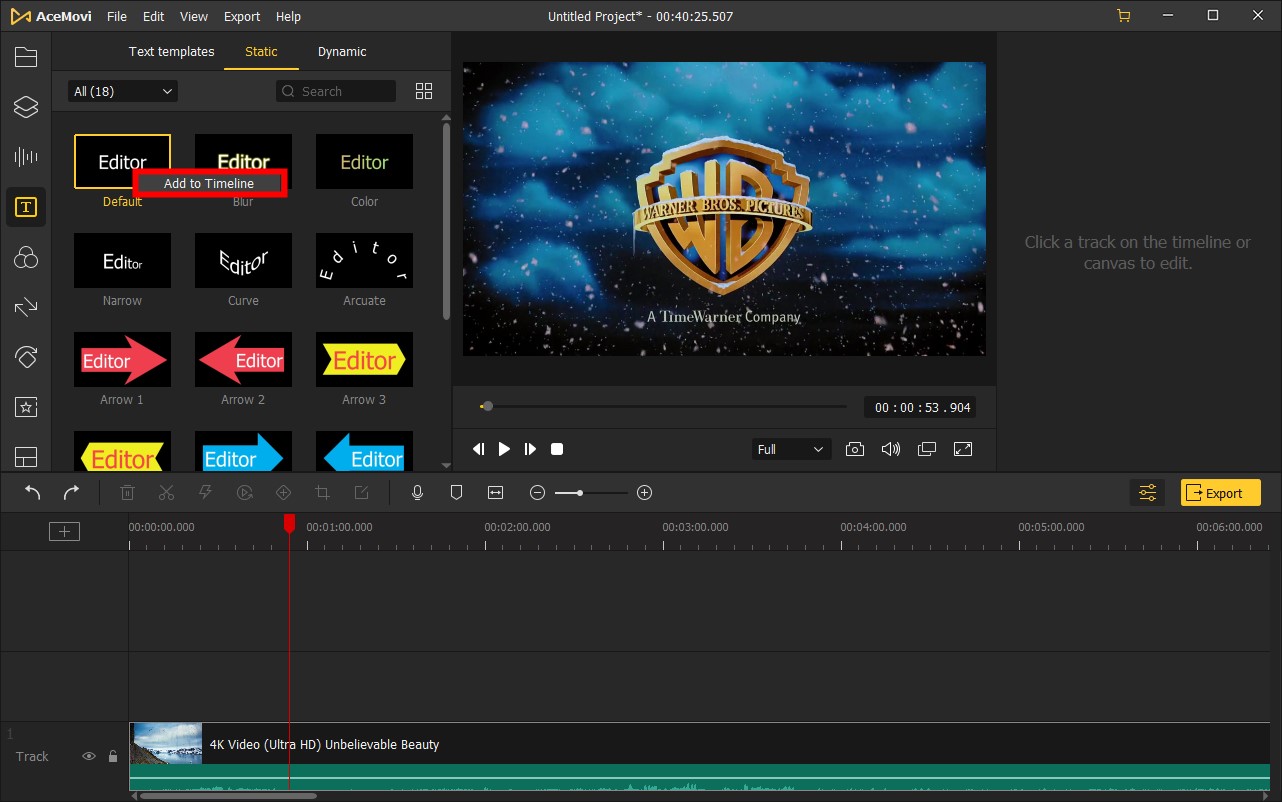
Task: Open the Export menu
Action: 242,16
